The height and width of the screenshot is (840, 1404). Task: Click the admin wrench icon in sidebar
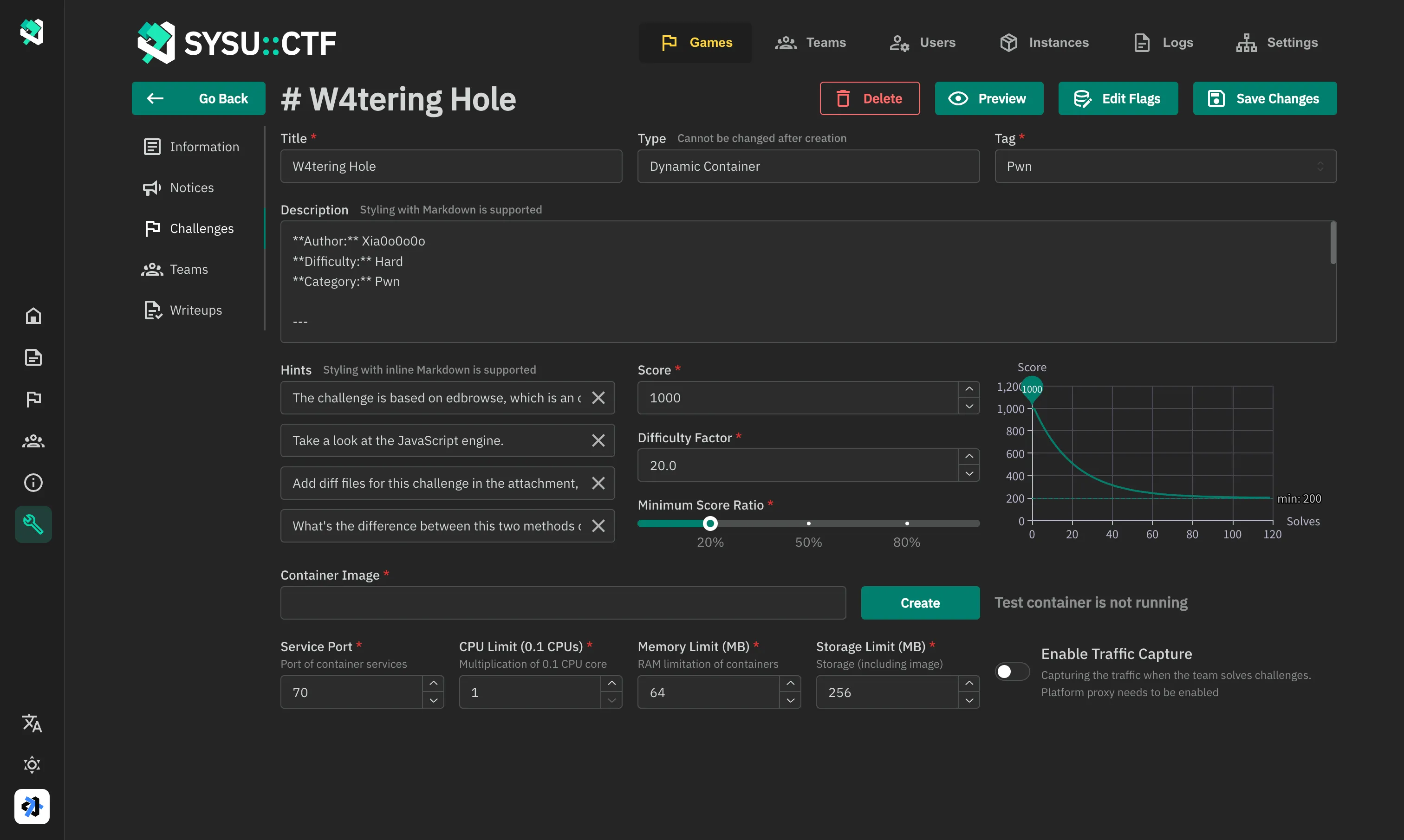click(x=33, y=524)
